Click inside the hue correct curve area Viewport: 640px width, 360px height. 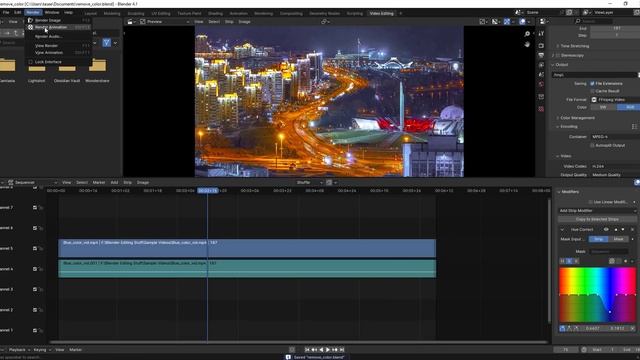click(597, 295)
